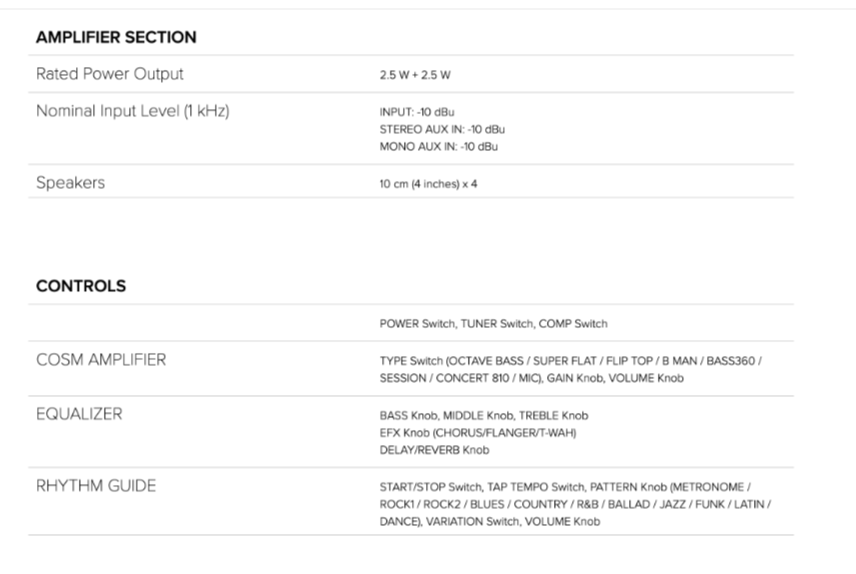The width and height of the screenshot is (856, 574).
Task: Click the EQUALIZER row label
Action: point(79,414)
